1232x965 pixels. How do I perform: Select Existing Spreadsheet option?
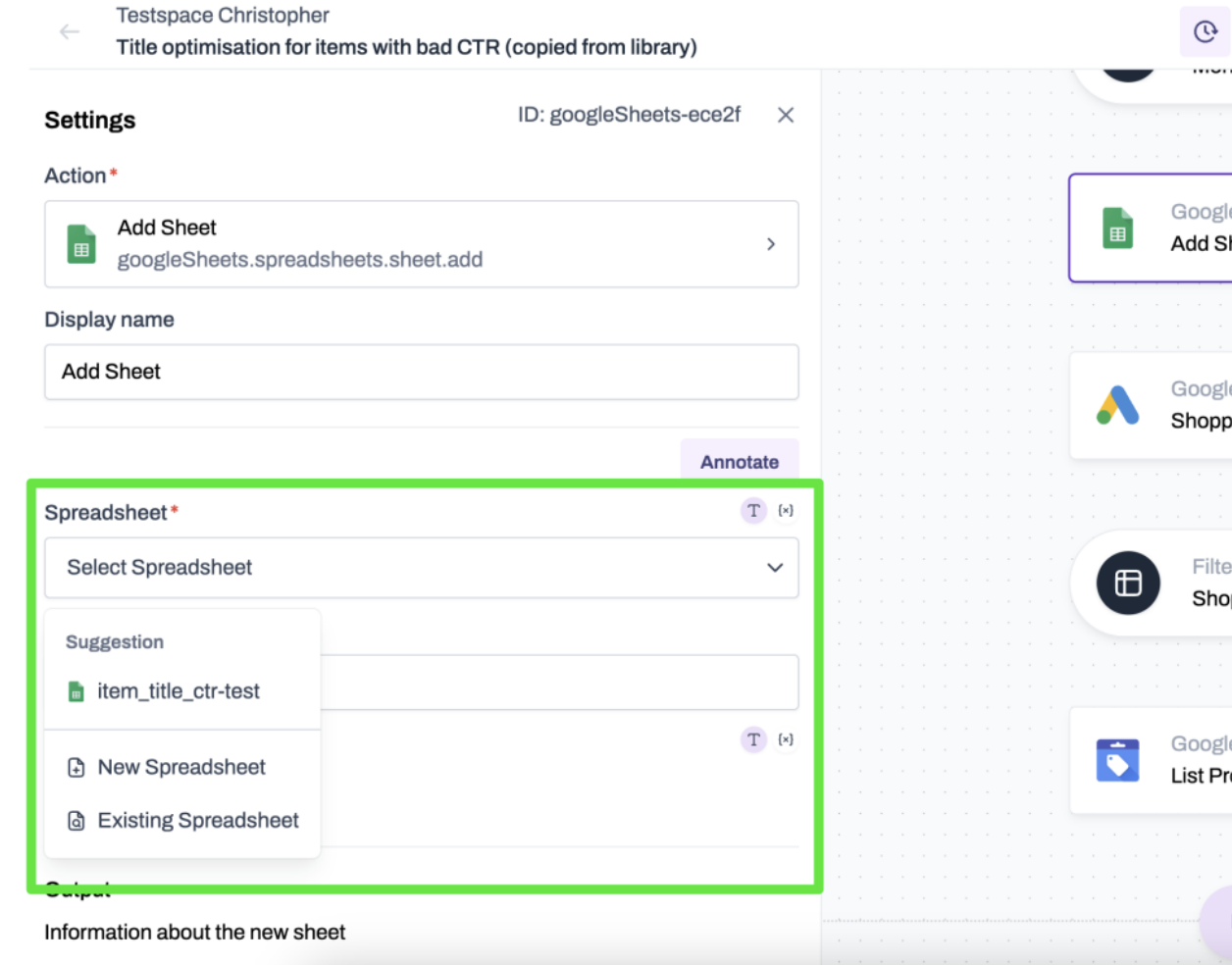click(182, 820)
